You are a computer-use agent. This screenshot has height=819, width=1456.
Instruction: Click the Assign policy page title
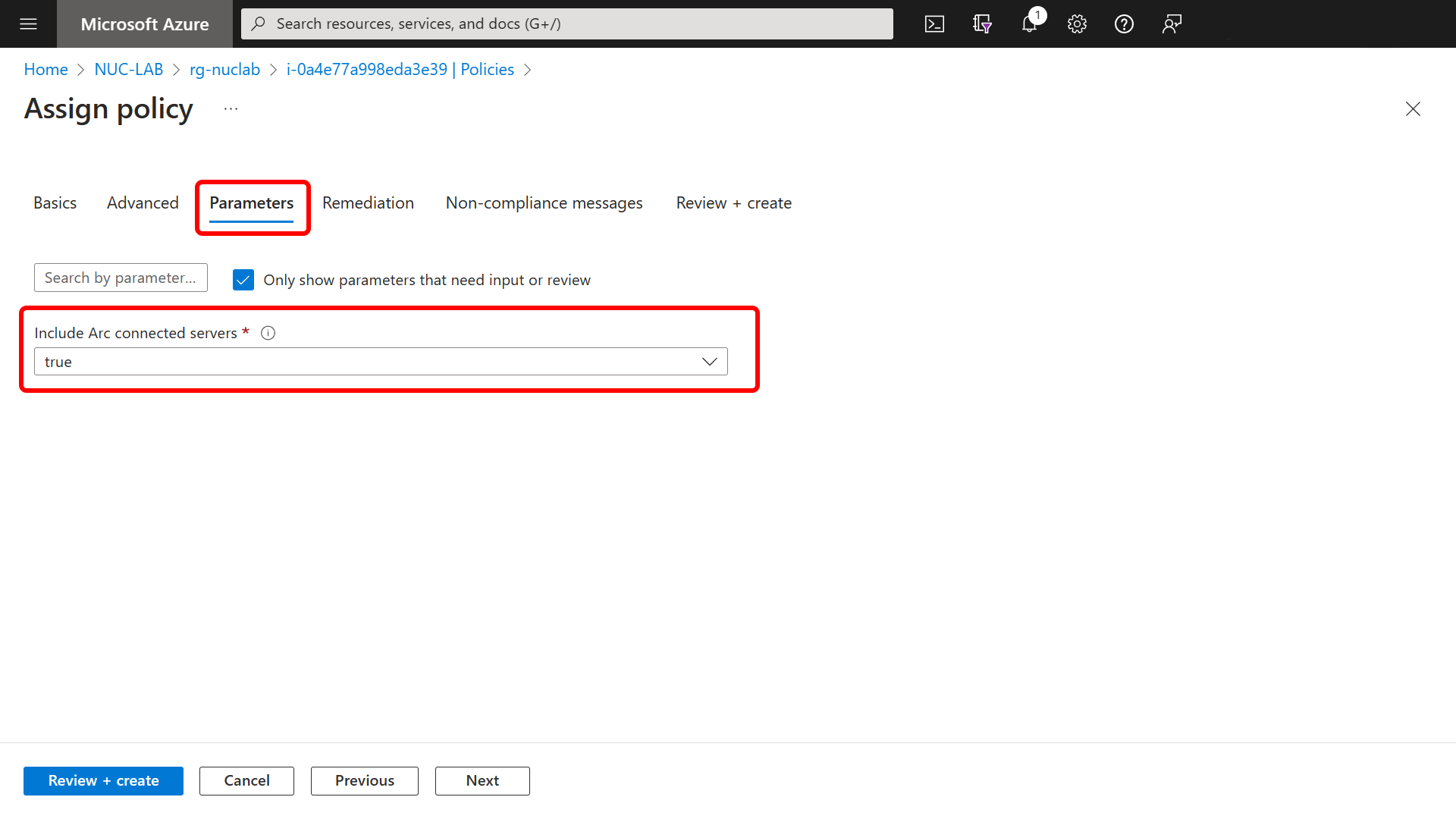108,109
